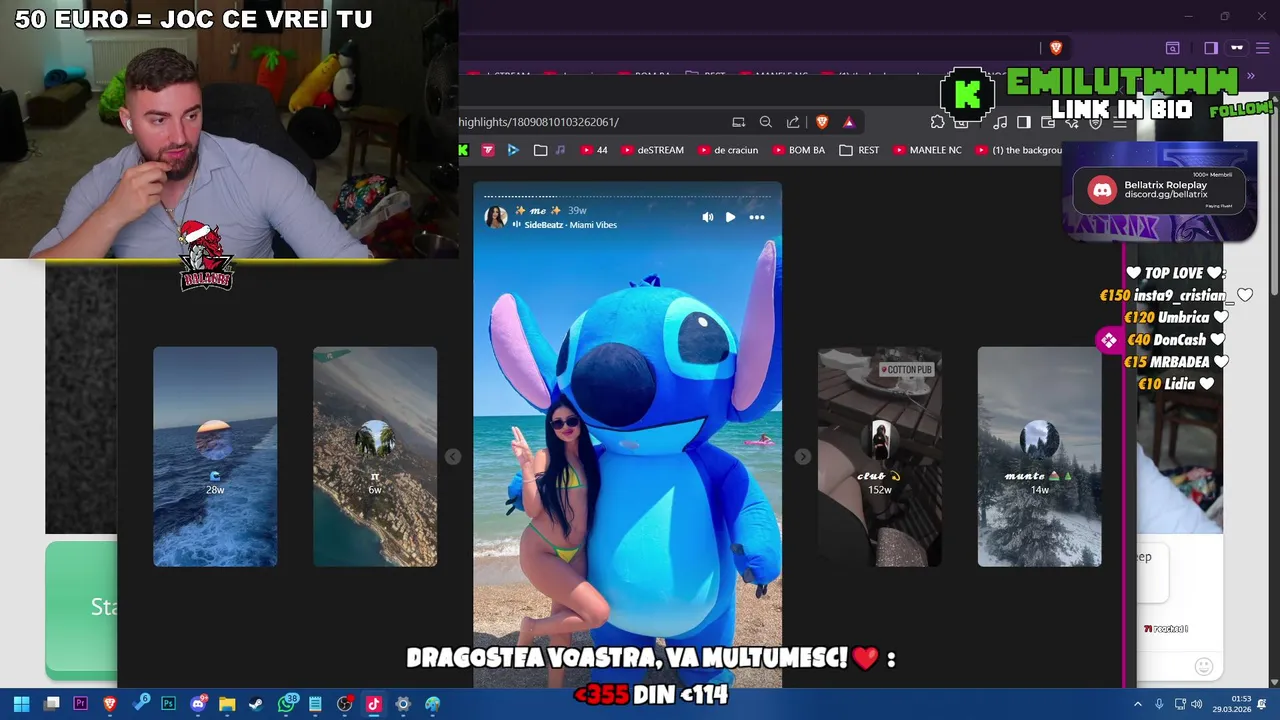This screenshot has width=1280, height=720.
Task: Open the 'deSTREAM' bookmark
Action: coord(652,150)
